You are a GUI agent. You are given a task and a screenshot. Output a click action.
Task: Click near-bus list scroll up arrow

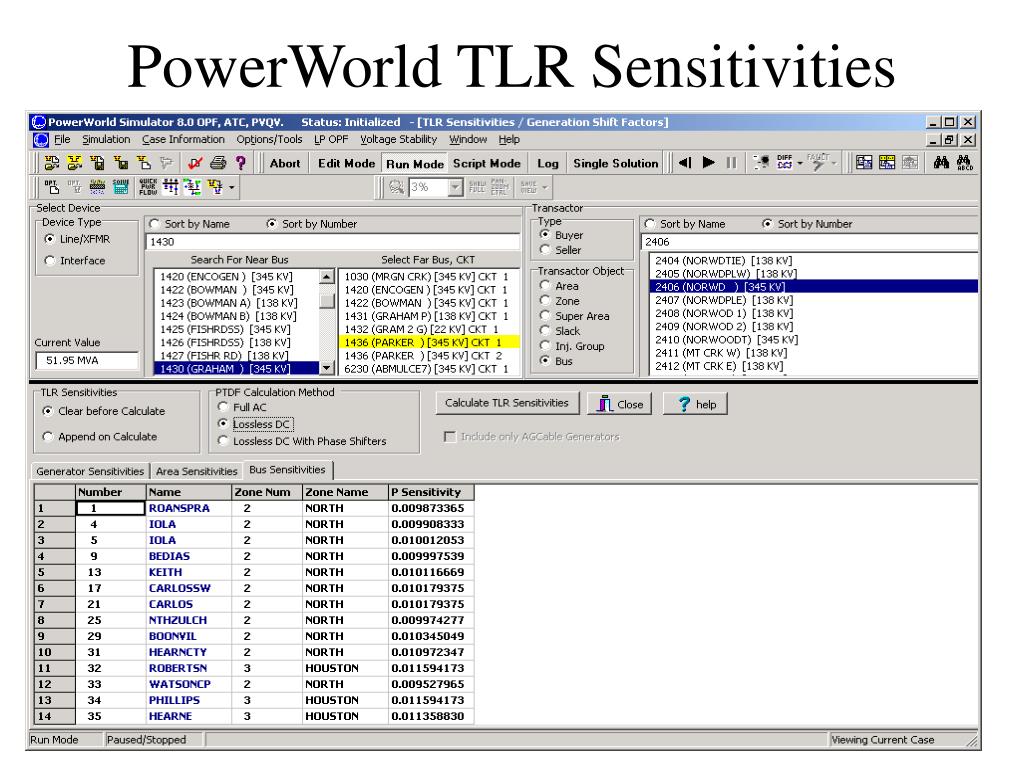(327, 277)
